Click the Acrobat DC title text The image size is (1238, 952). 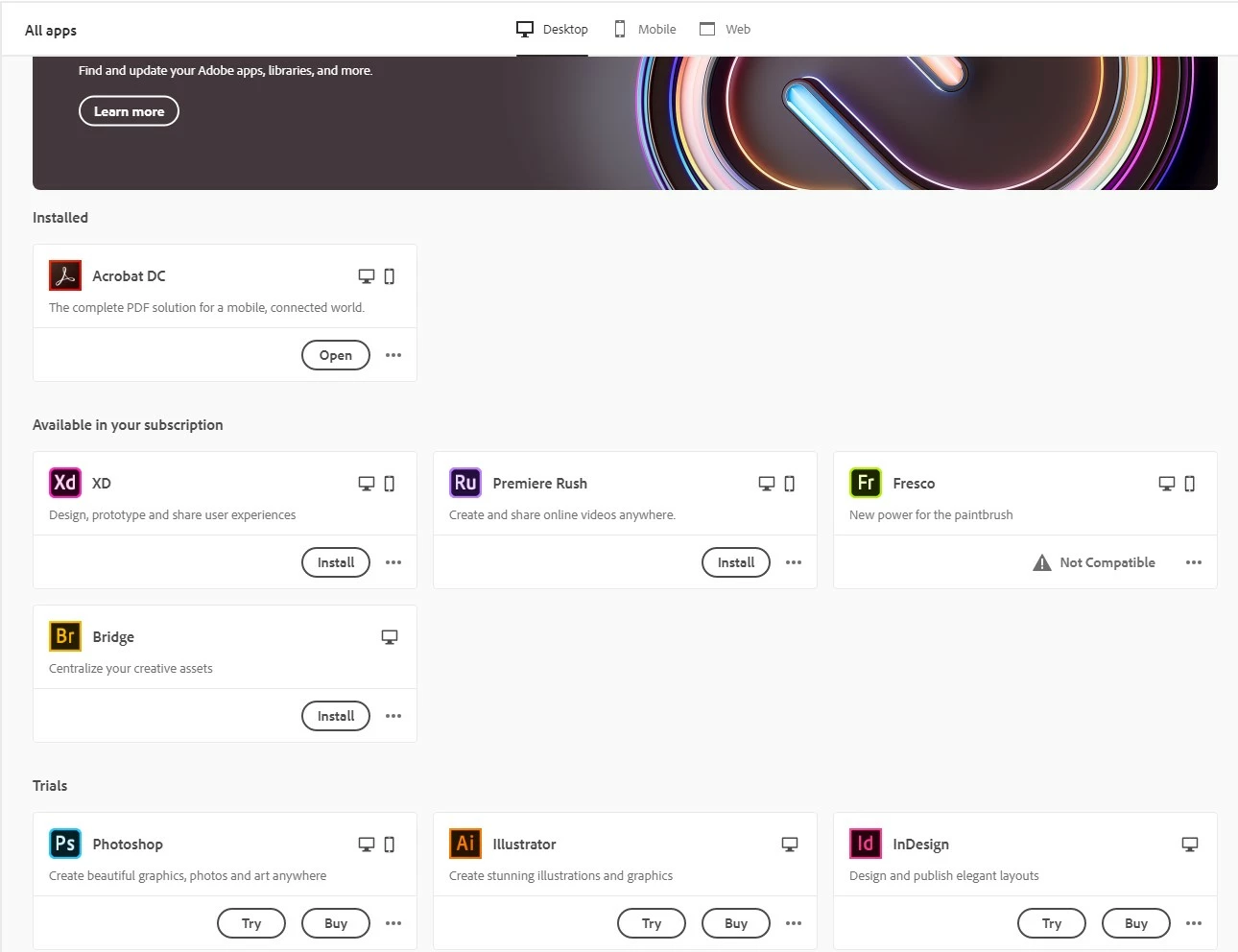[x=129, y=276]
